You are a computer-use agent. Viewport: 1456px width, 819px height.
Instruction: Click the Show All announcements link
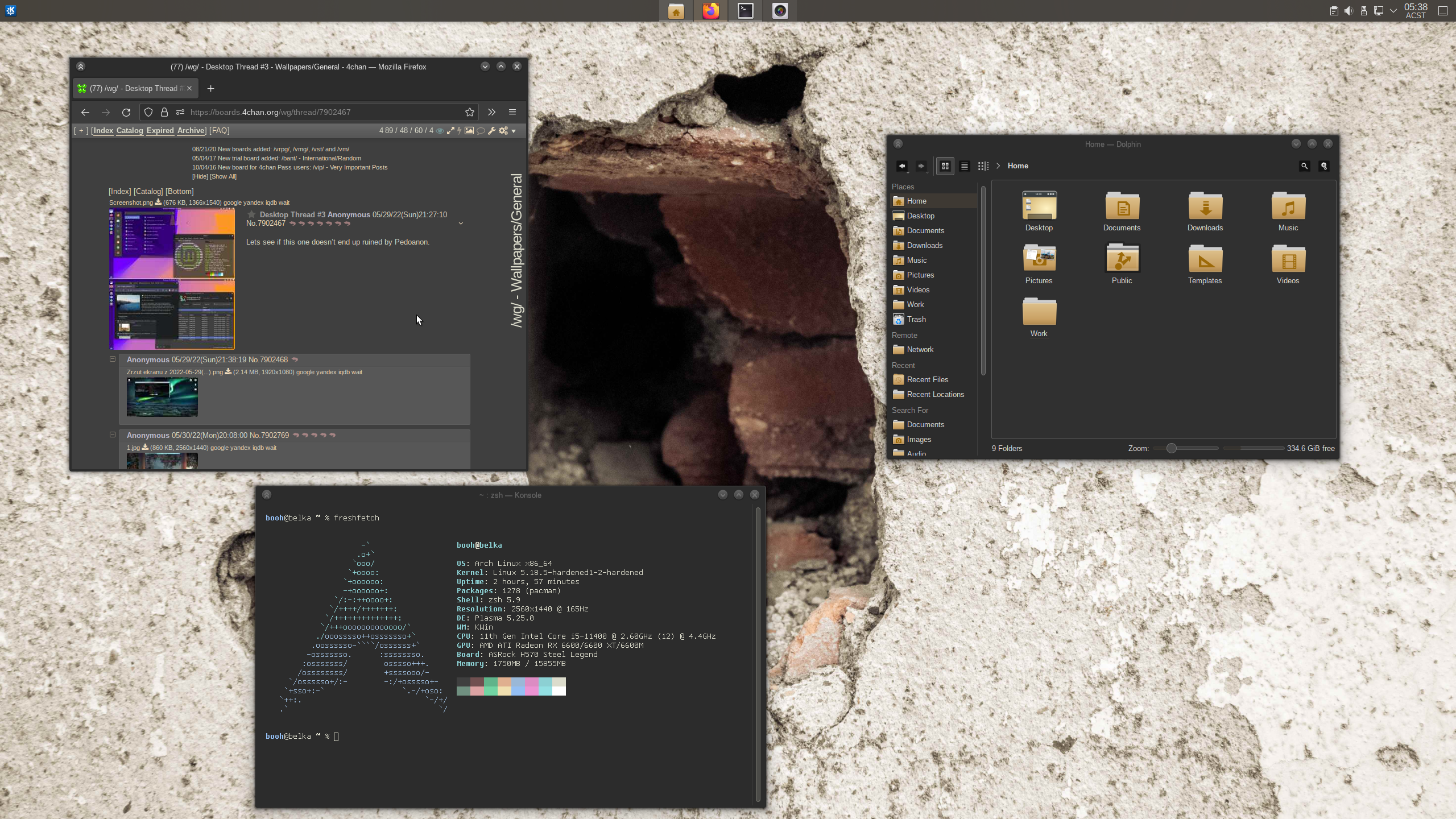coord(223,176)
